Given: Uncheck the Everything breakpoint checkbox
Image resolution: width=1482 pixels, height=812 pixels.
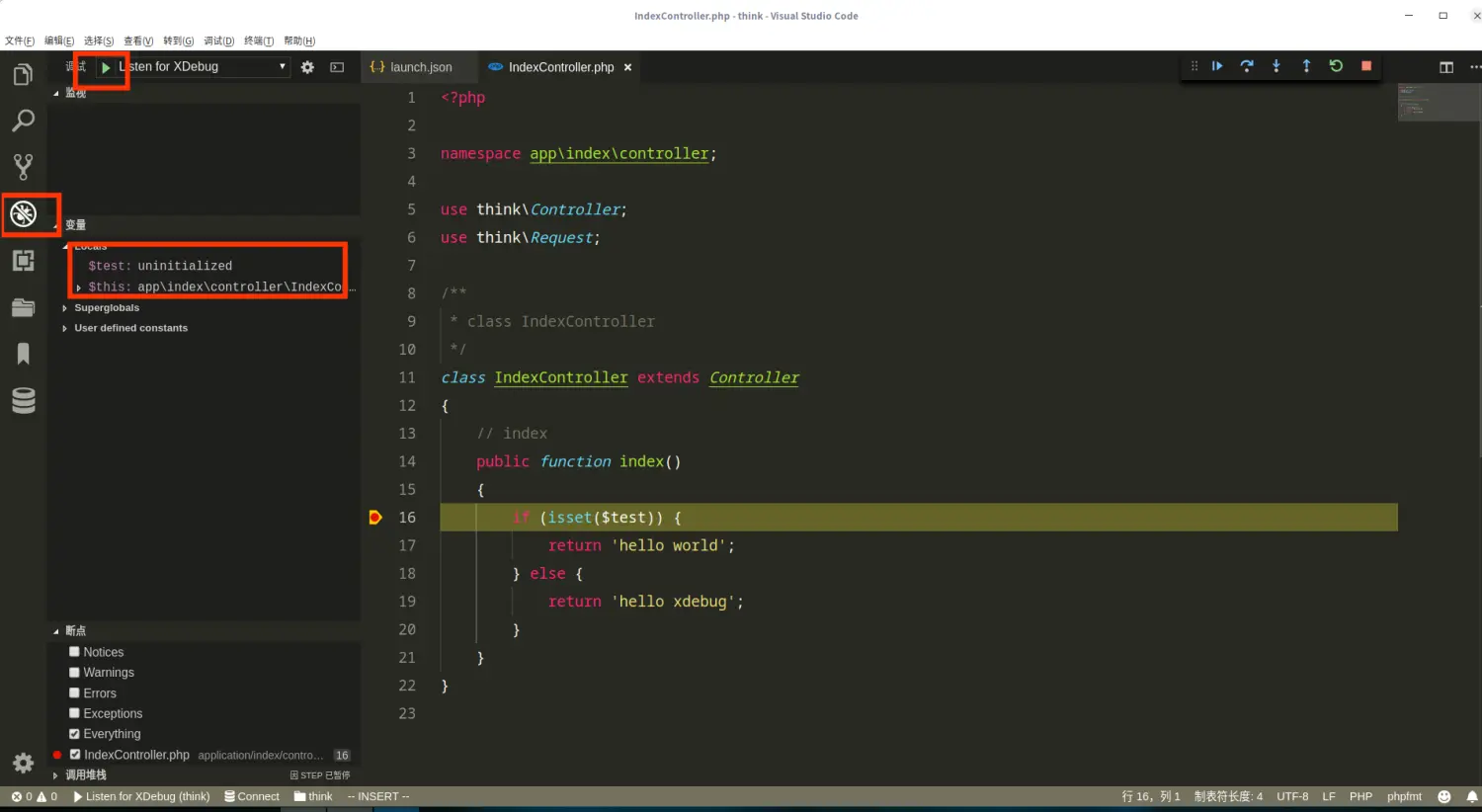Looking at the screenshot, I should click(74, 734).
